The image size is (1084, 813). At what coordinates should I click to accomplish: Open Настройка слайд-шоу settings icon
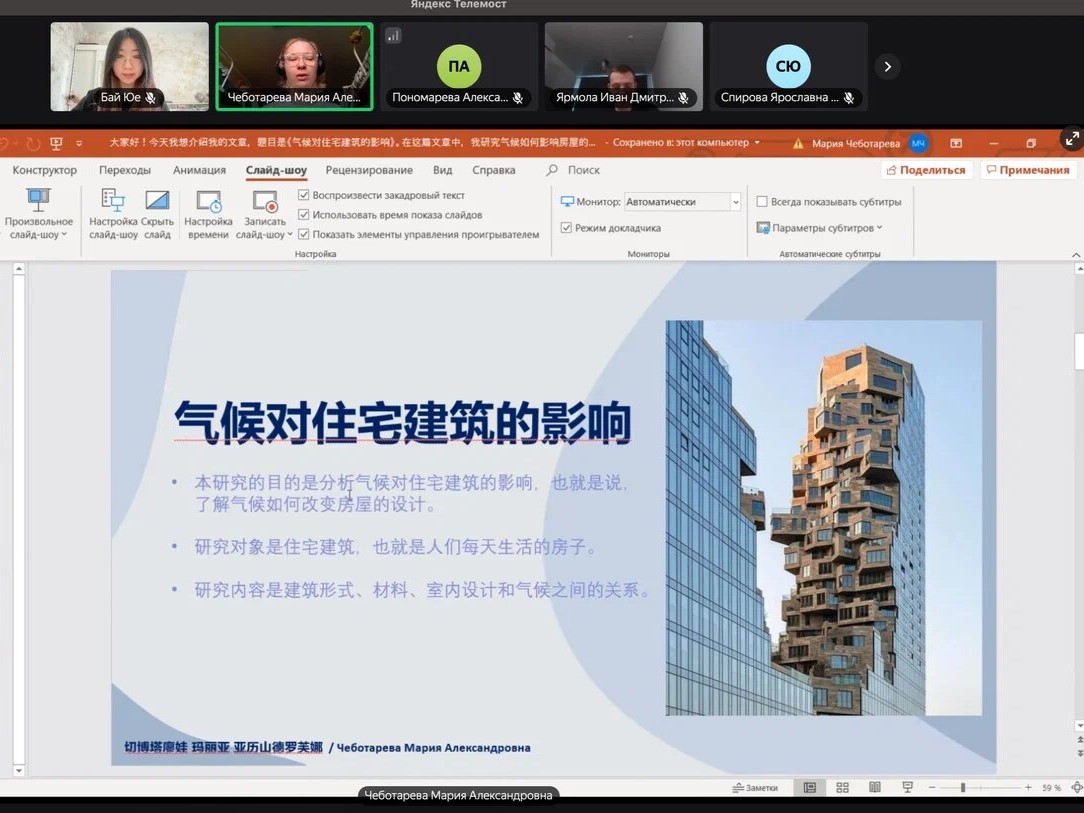coord(113,201)
